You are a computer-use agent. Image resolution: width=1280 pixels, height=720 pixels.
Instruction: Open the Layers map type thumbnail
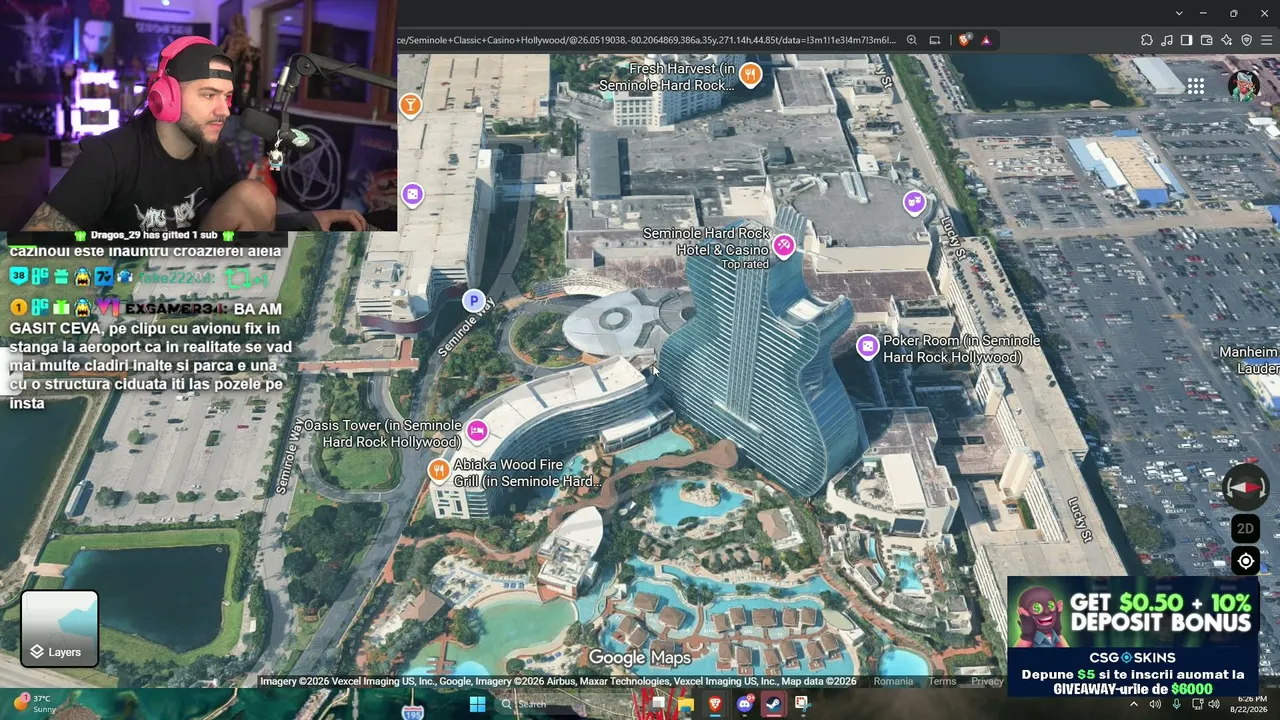(x=60, y=629)
